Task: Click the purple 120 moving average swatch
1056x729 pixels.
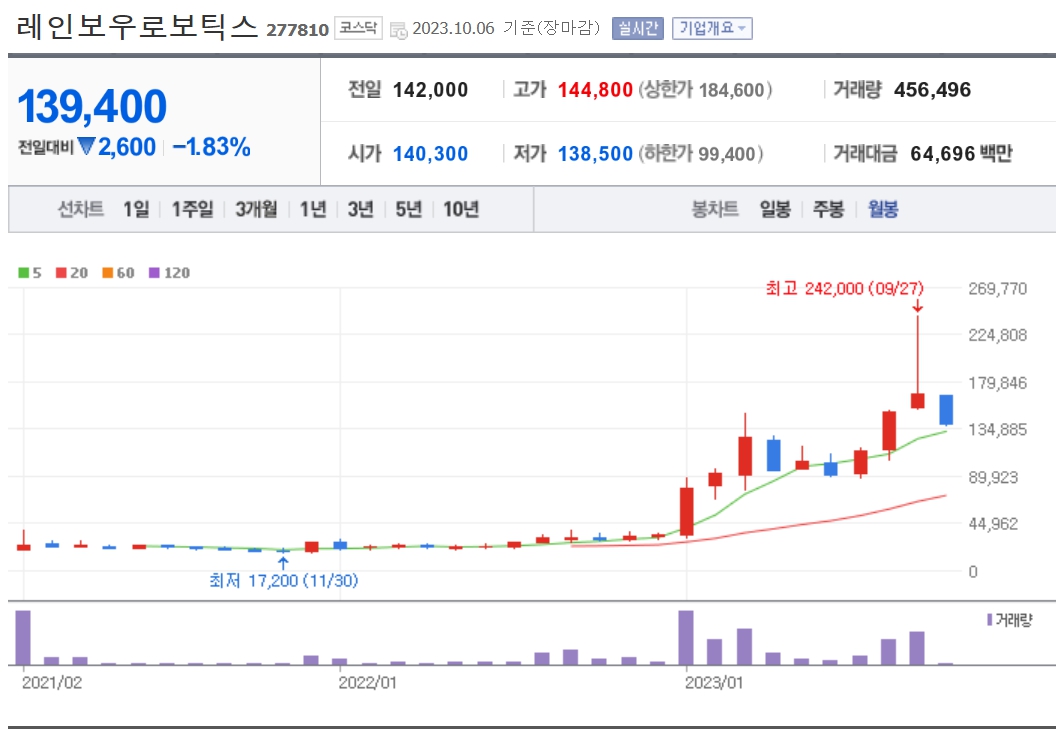Action: [154, 273]
